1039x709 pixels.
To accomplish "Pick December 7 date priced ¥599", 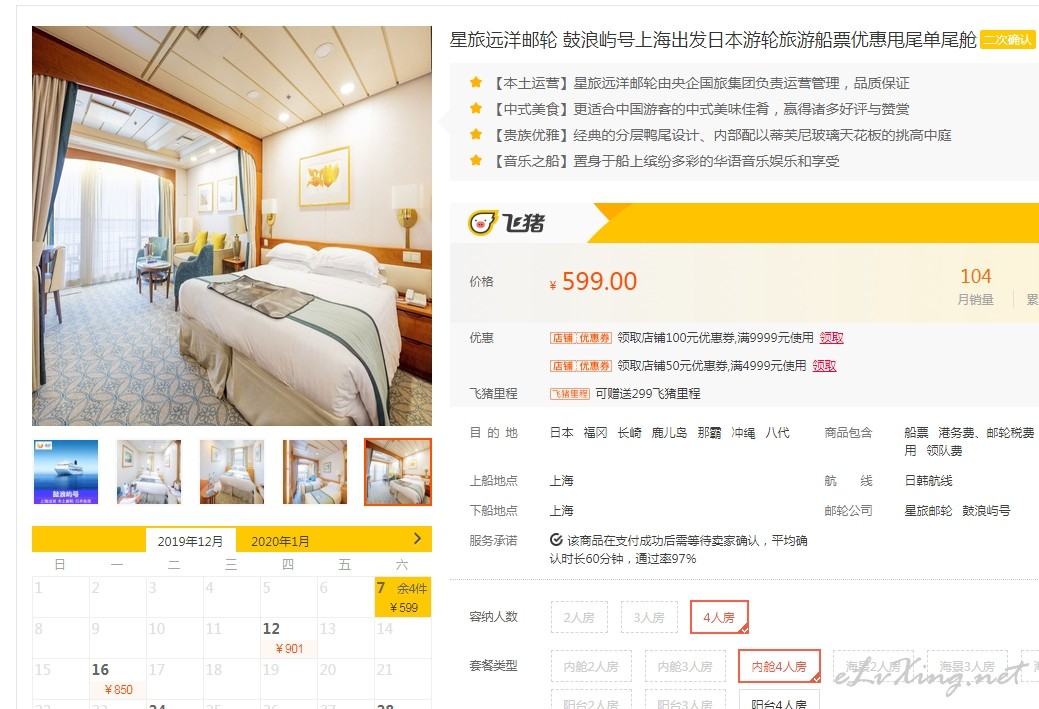I will (x=403, y=597).
